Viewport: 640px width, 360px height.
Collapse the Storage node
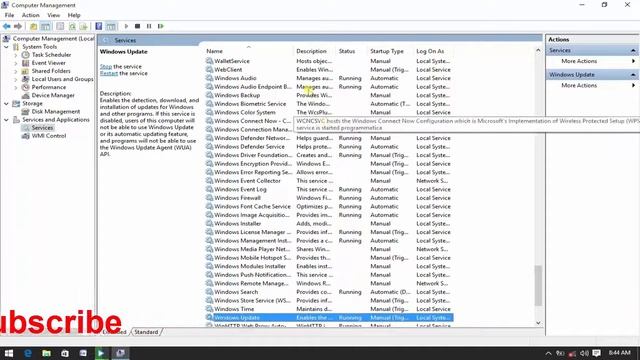6,104
